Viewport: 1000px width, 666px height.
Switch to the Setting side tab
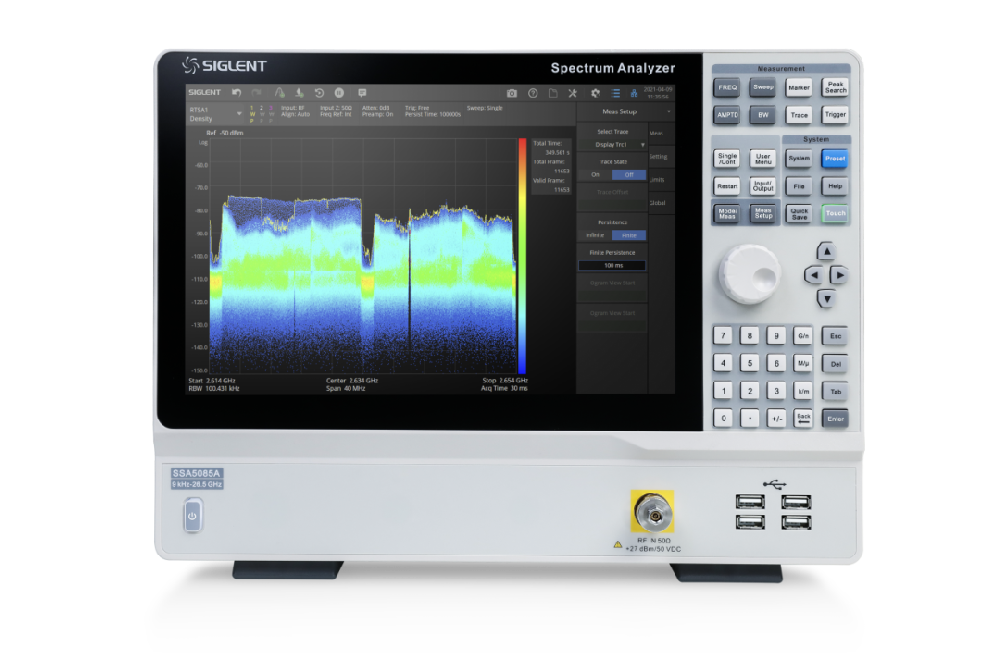(x=659, y=156)
